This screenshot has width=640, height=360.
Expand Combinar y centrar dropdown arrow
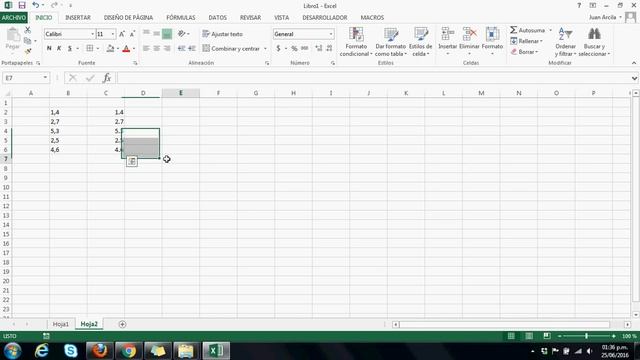265,49
